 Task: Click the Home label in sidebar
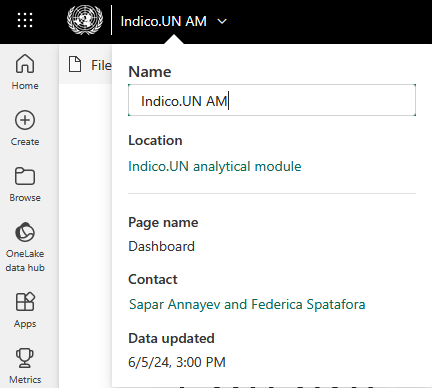coord(25,86)
